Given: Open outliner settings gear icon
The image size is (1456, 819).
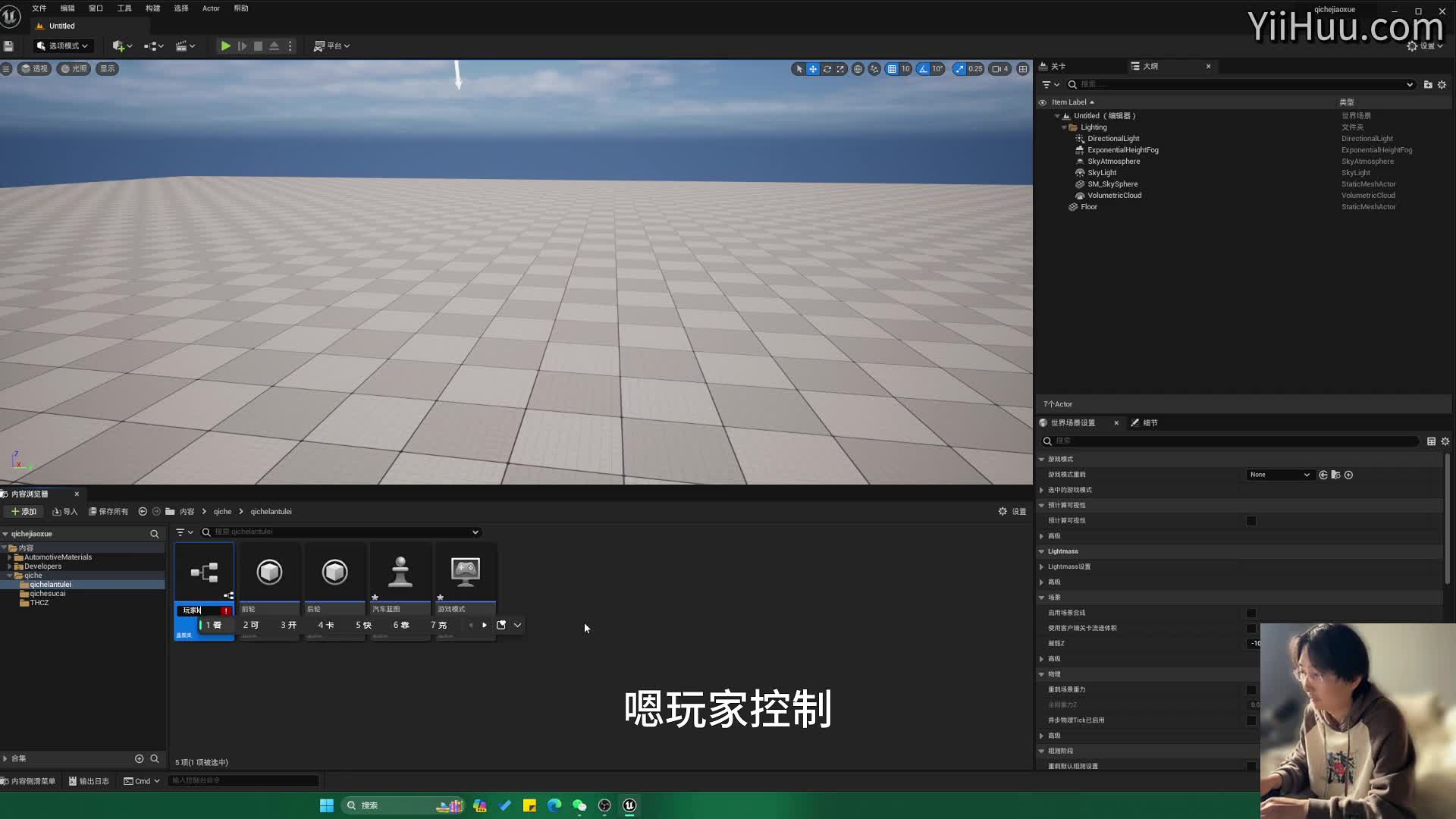Looking at the screenshot, I should tap(1442, 85).
